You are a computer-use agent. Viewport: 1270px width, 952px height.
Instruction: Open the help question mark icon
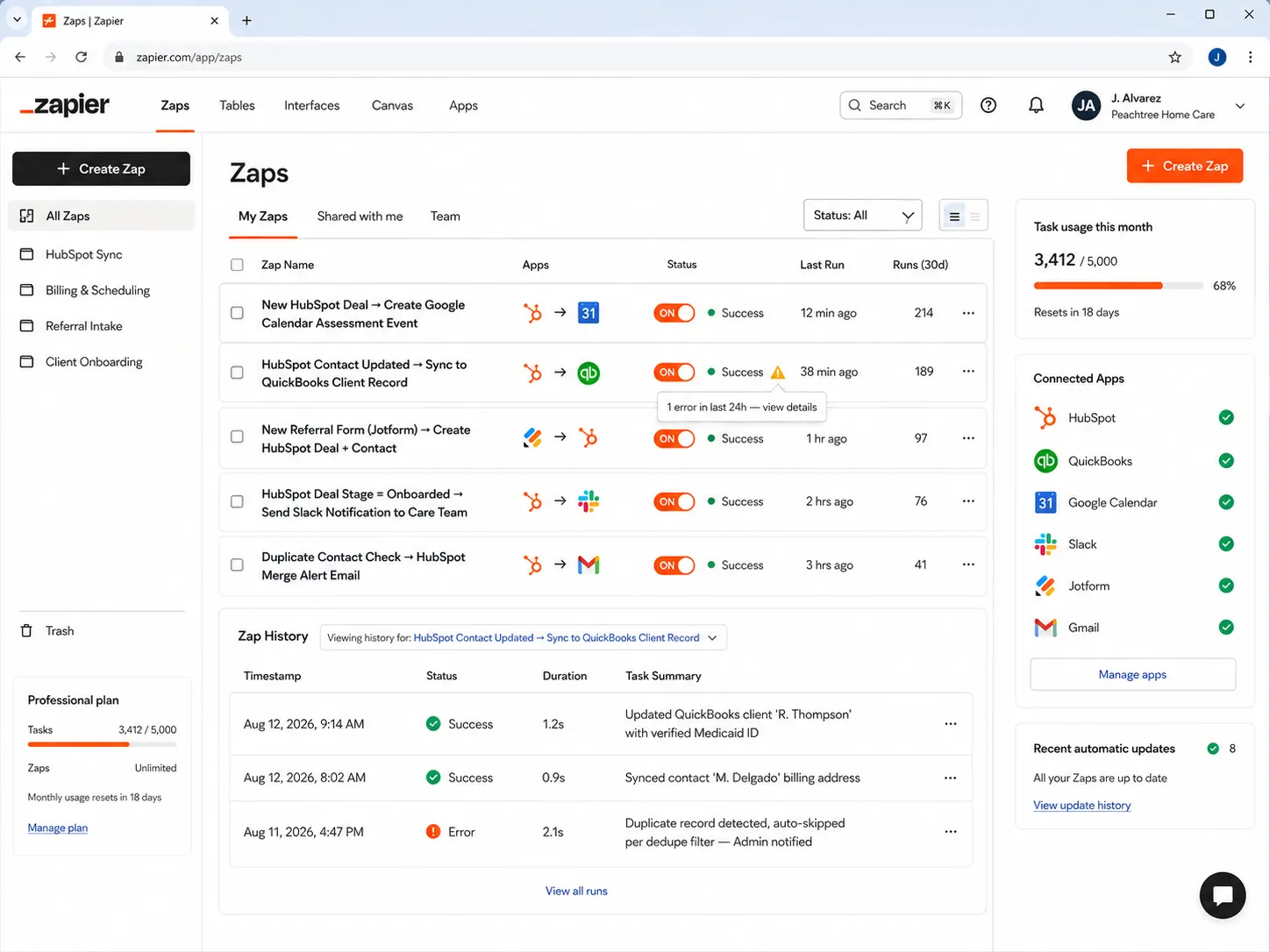coord(988,105)
